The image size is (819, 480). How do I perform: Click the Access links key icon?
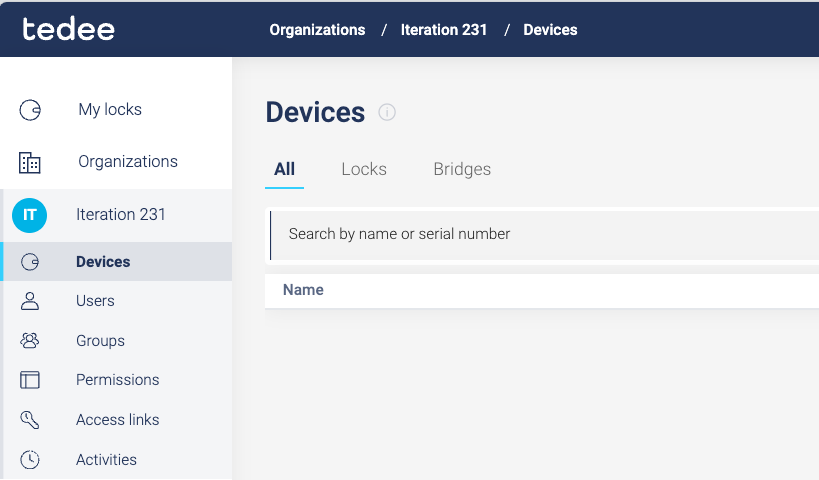pyautogui.click(x=30, y=419)
